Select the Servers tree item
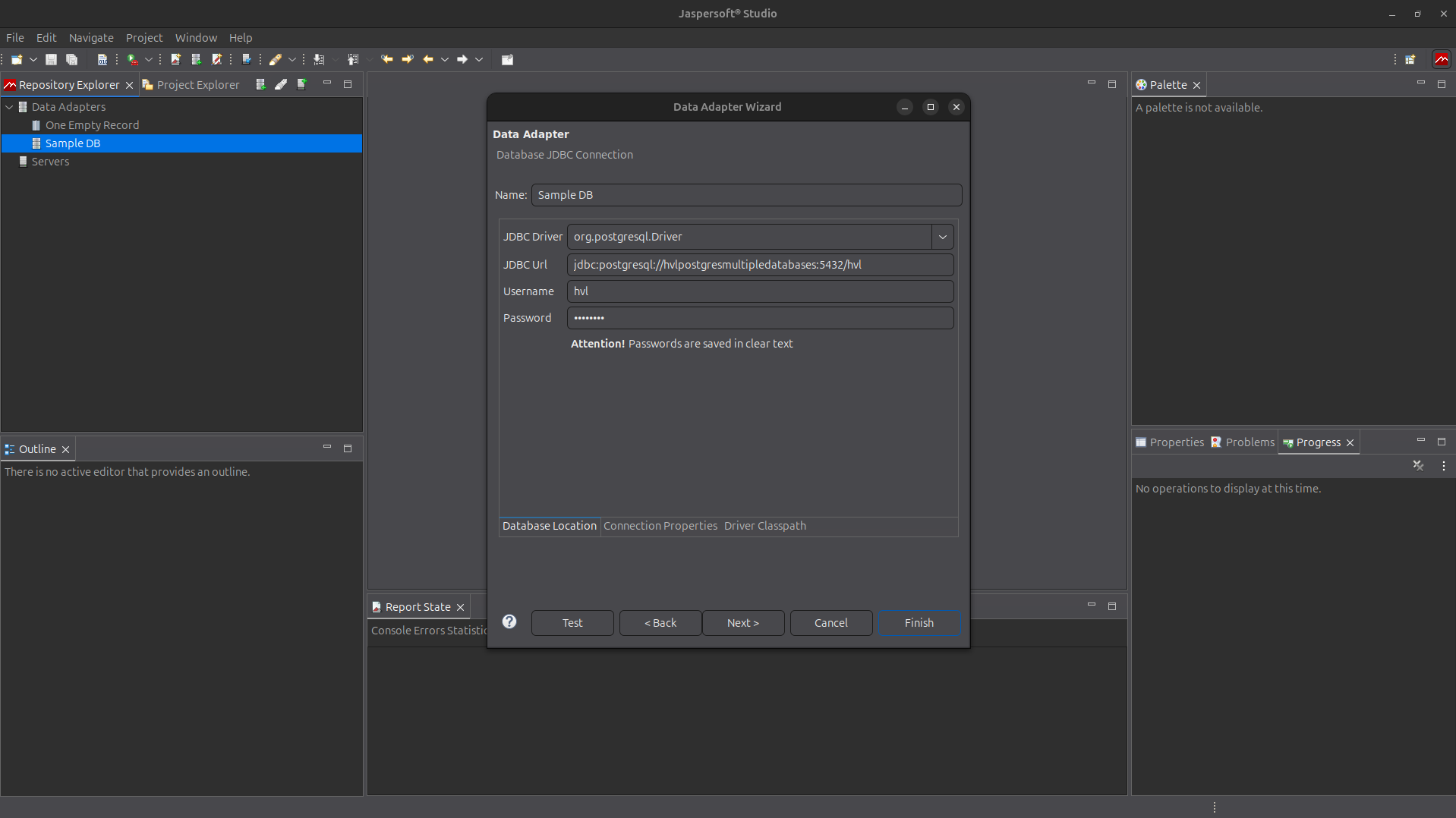The width and height of the screenshot is (1456, 818). (x=50, y=162)
